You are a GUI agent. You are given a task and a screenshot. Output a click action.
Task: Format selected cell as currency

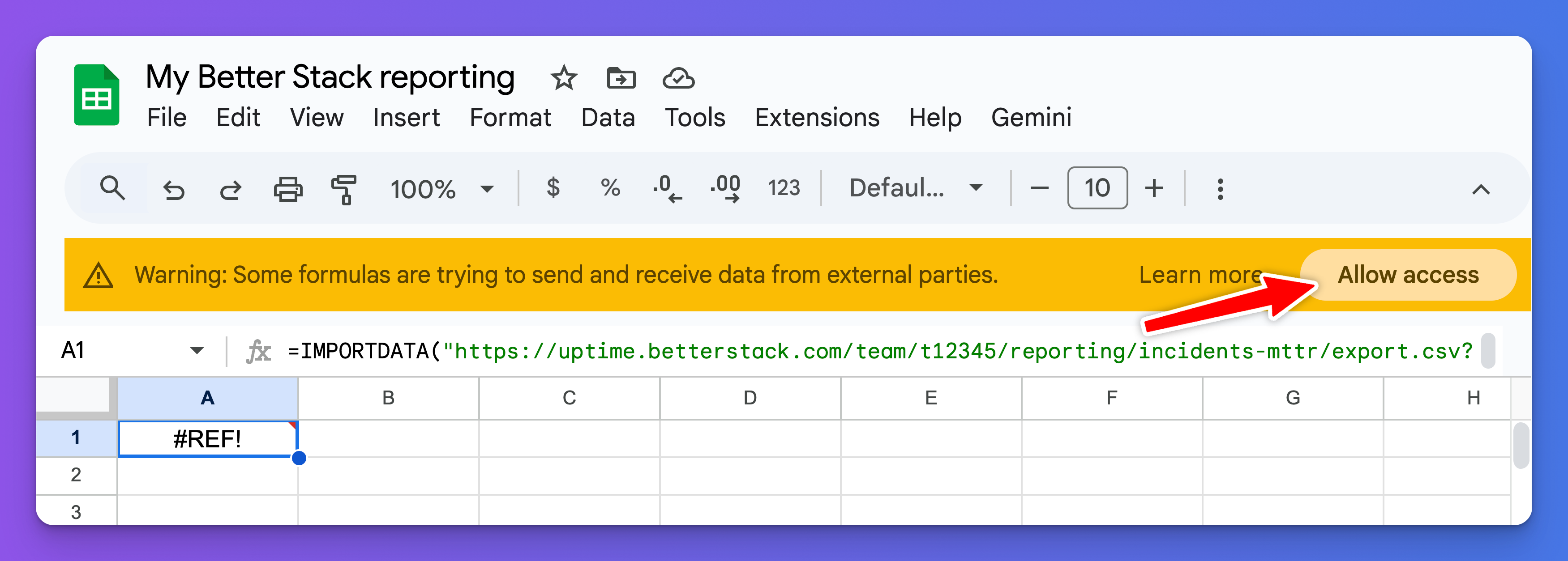pyautogui.click(x=553, y=188)
